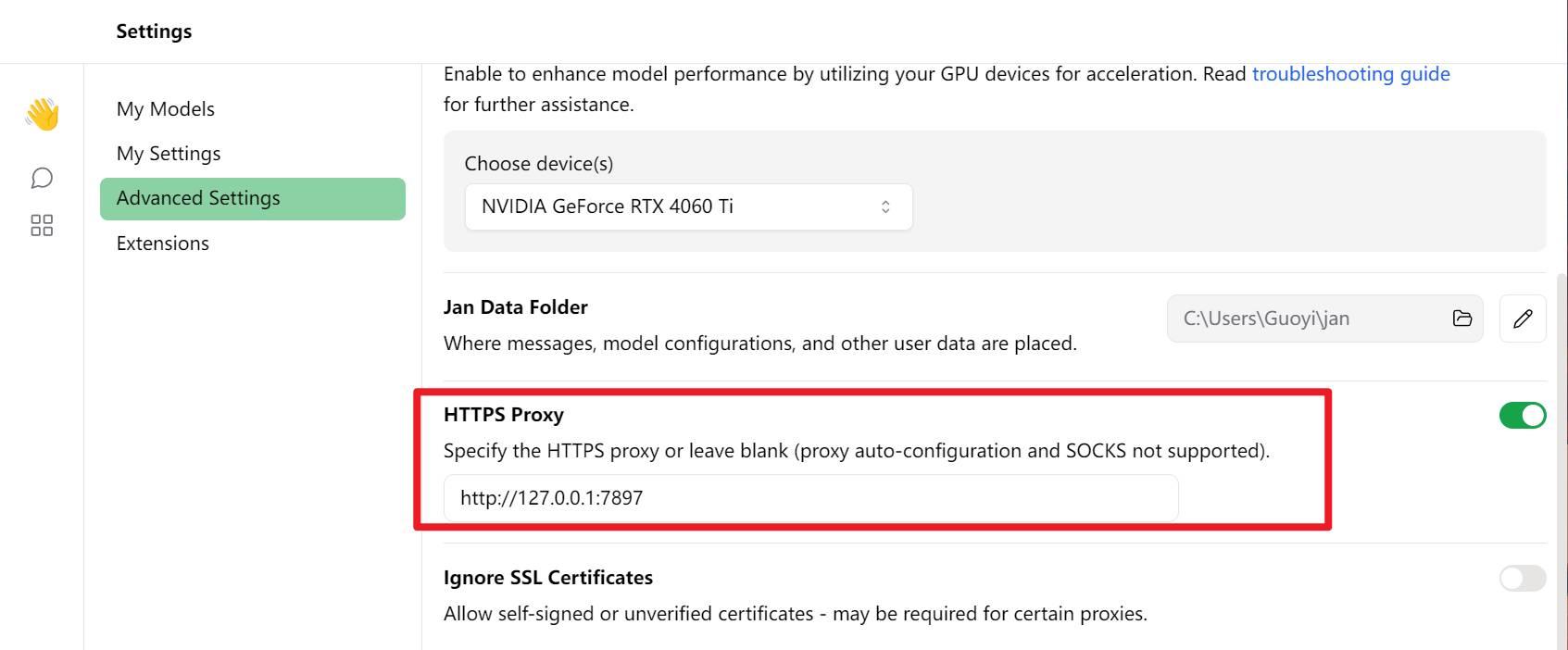Screen dimensions: 1568x650
Task: Click the Ignore SSL Certificates heading
Action: coord(548,578)
